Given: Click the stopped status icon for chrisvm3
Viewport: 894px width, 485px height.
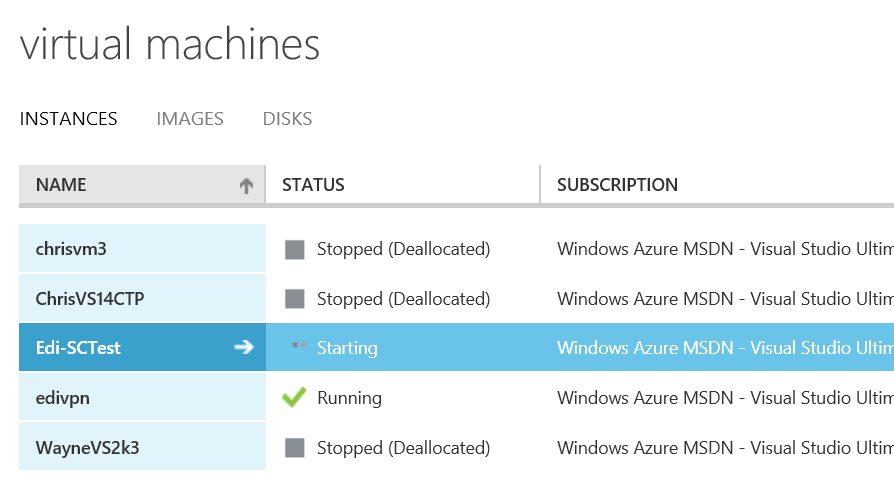Looking at the screenshot, I should point(294,250).
